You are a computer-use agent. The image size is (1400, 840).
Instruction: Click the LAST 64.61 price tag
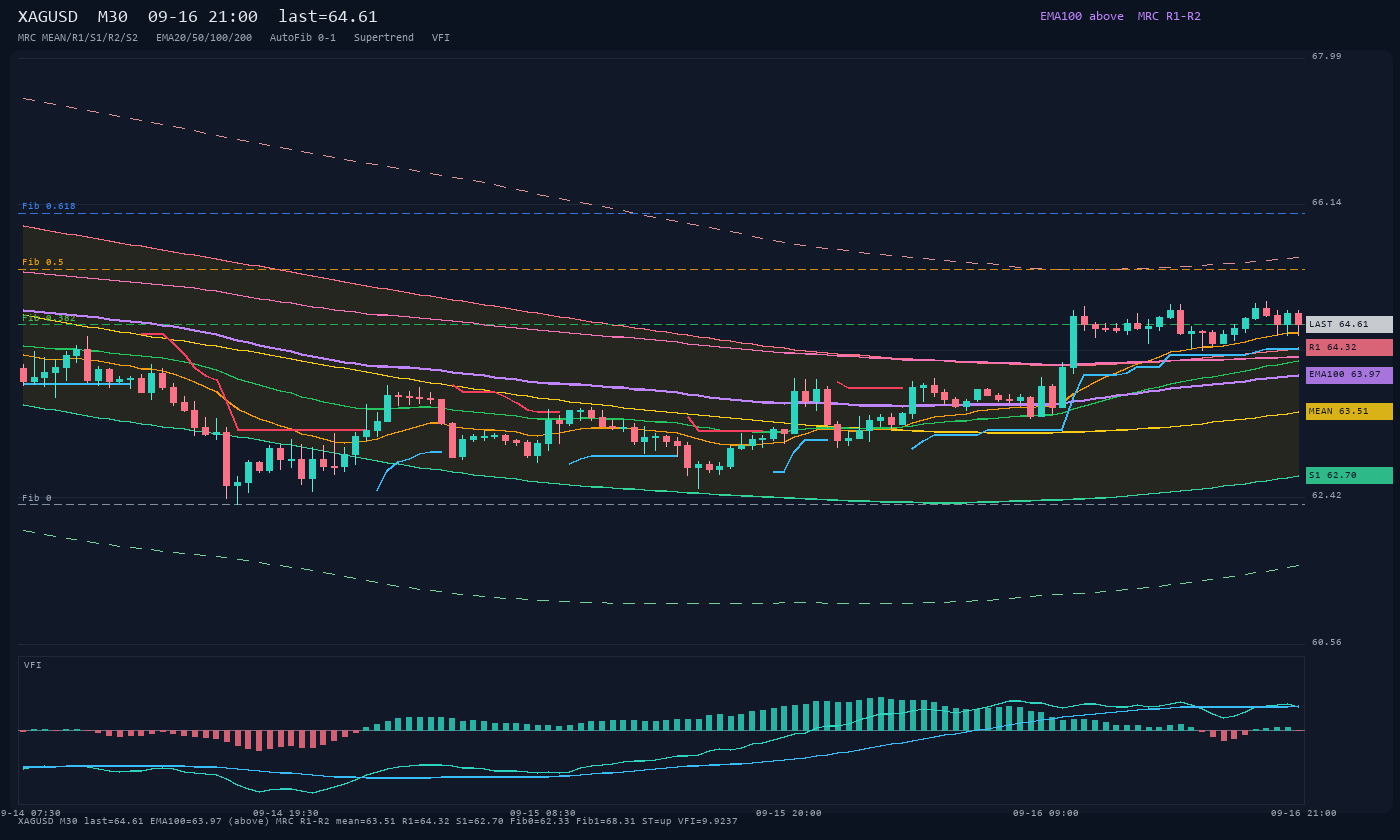(1349, 324)
